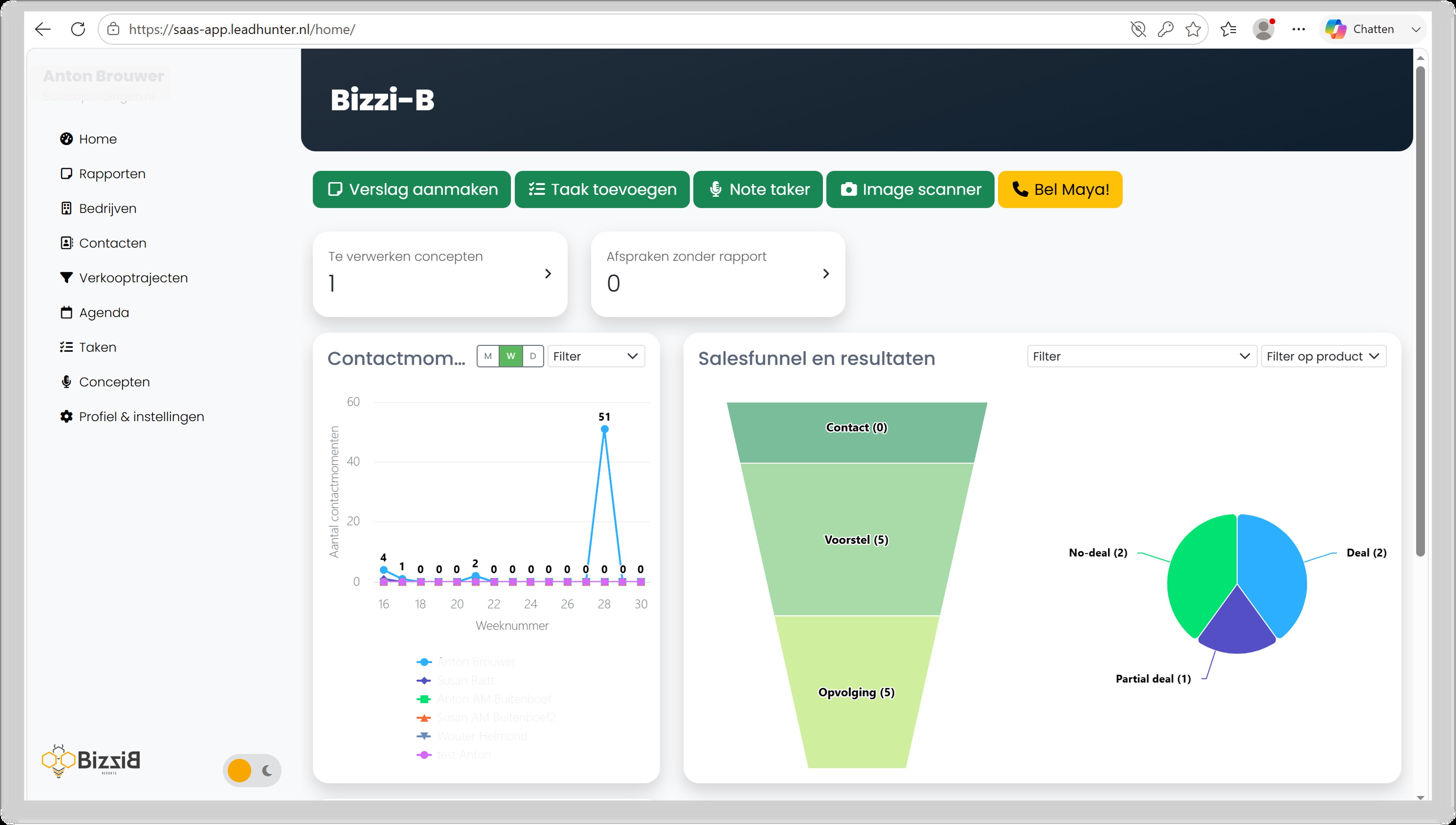Toggle the Susan Raitt series in the legend
Image resolution: width=1456 pixels, height=825 pixels.
(455, 681)
